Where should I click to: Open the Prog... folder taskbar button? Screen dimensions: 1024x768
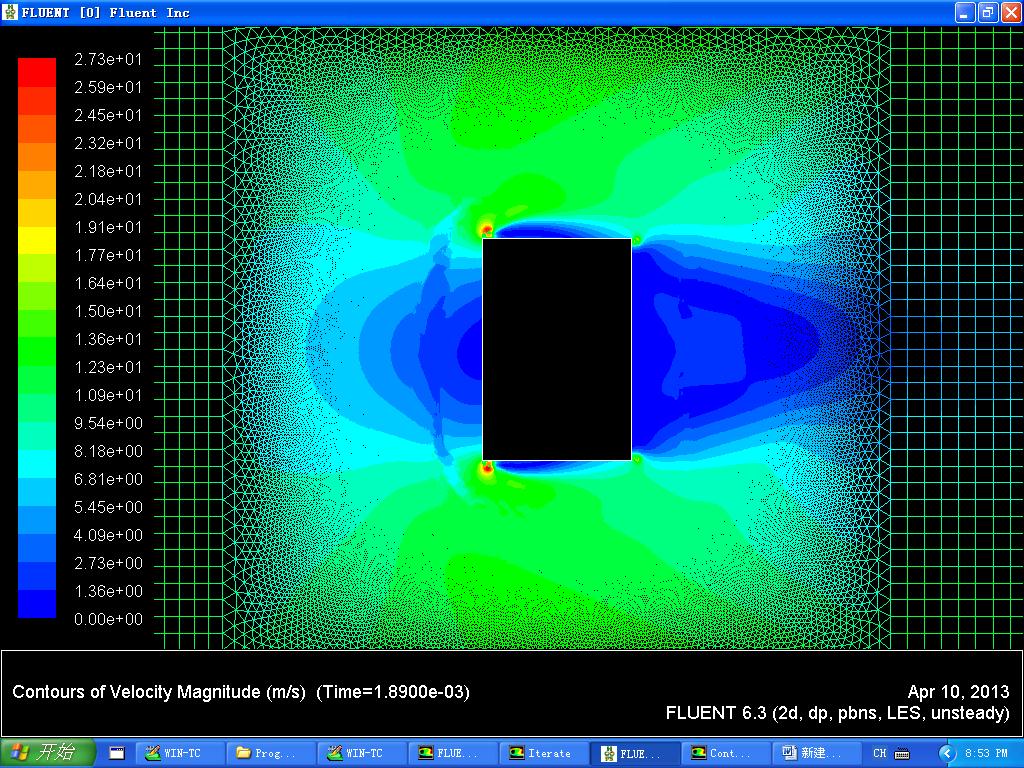coord(270,753)
